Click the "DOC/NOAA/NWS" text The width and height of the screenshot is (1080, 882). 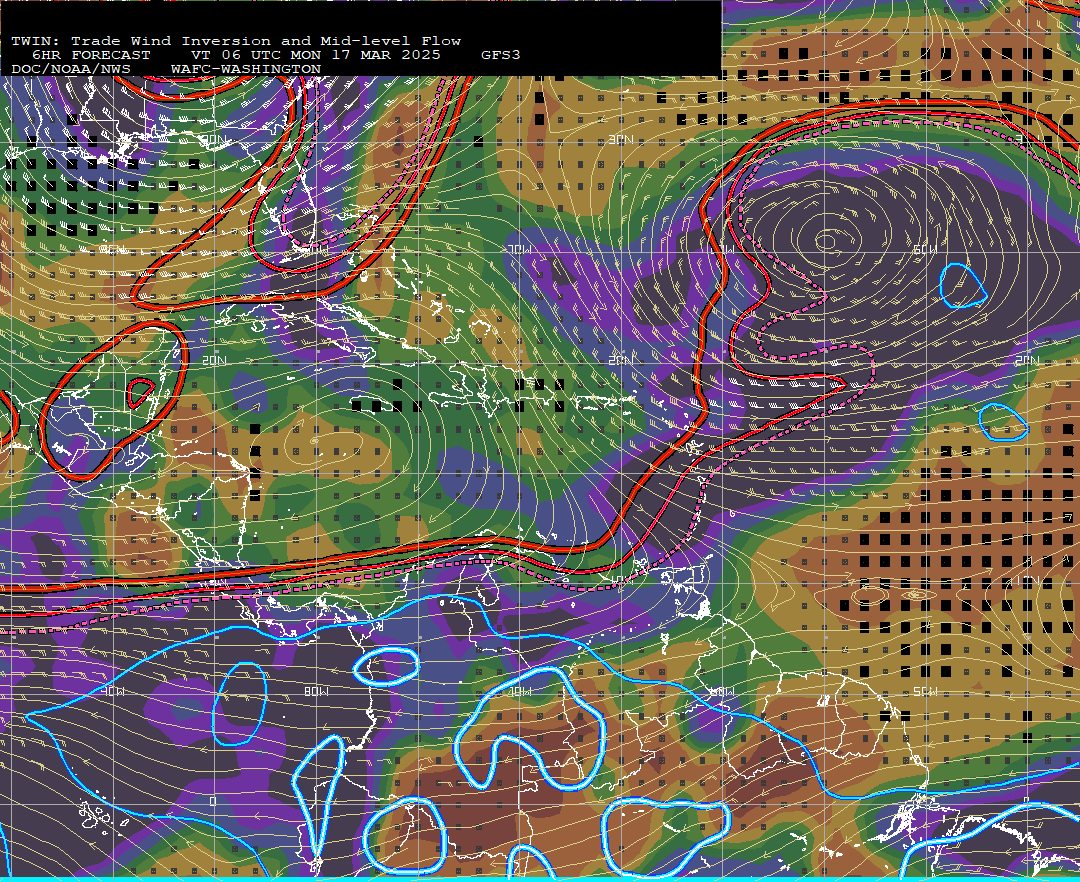[x=70, y=70]
